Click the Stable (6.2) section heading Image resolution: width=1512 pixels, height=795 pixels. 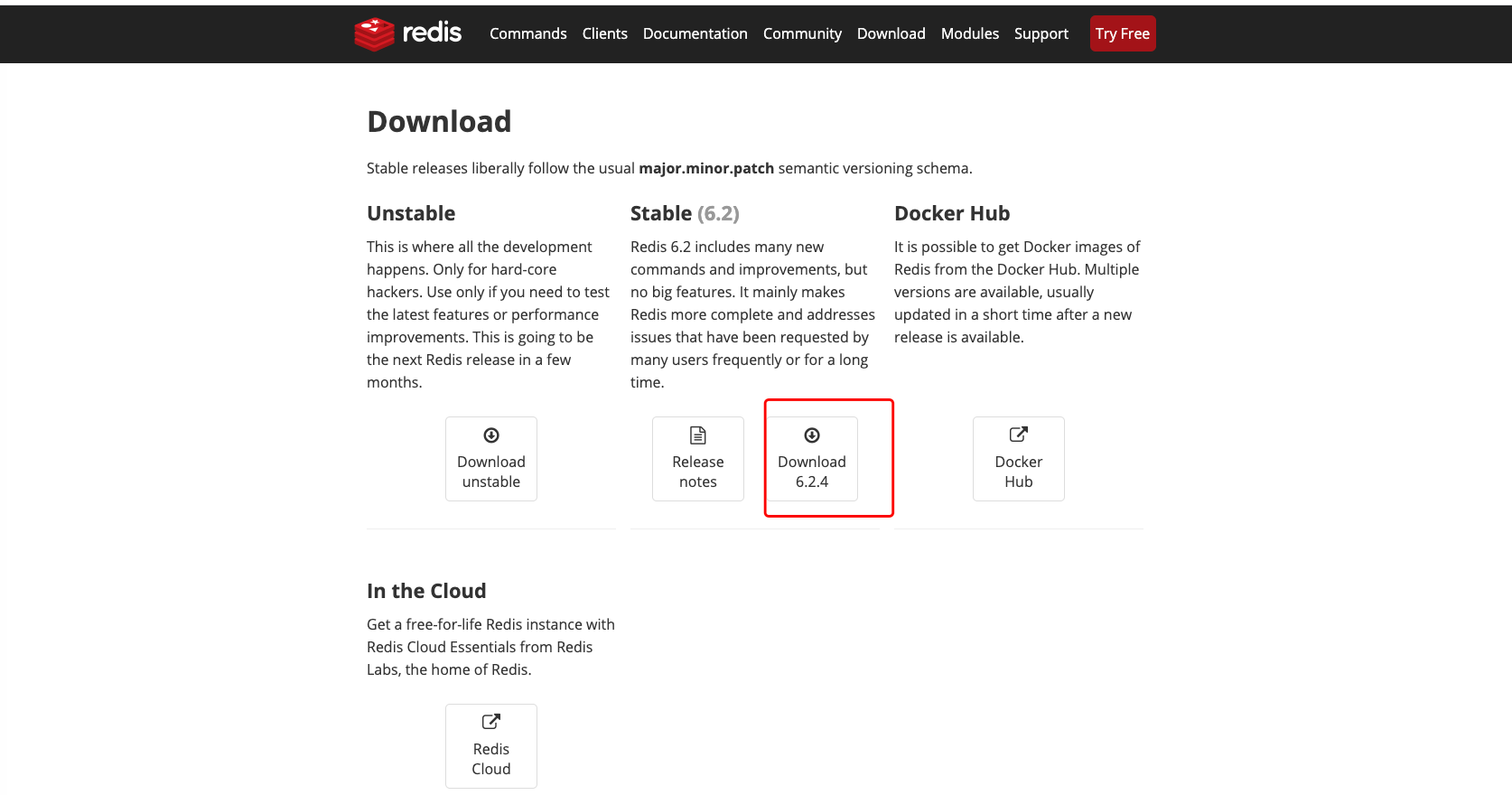(x=685, y=213)
